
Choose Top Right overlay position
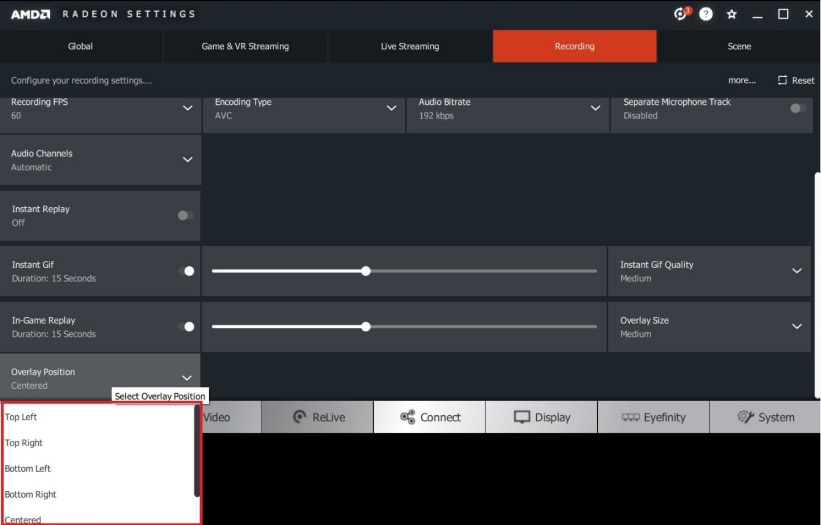(x=98, y=443)
